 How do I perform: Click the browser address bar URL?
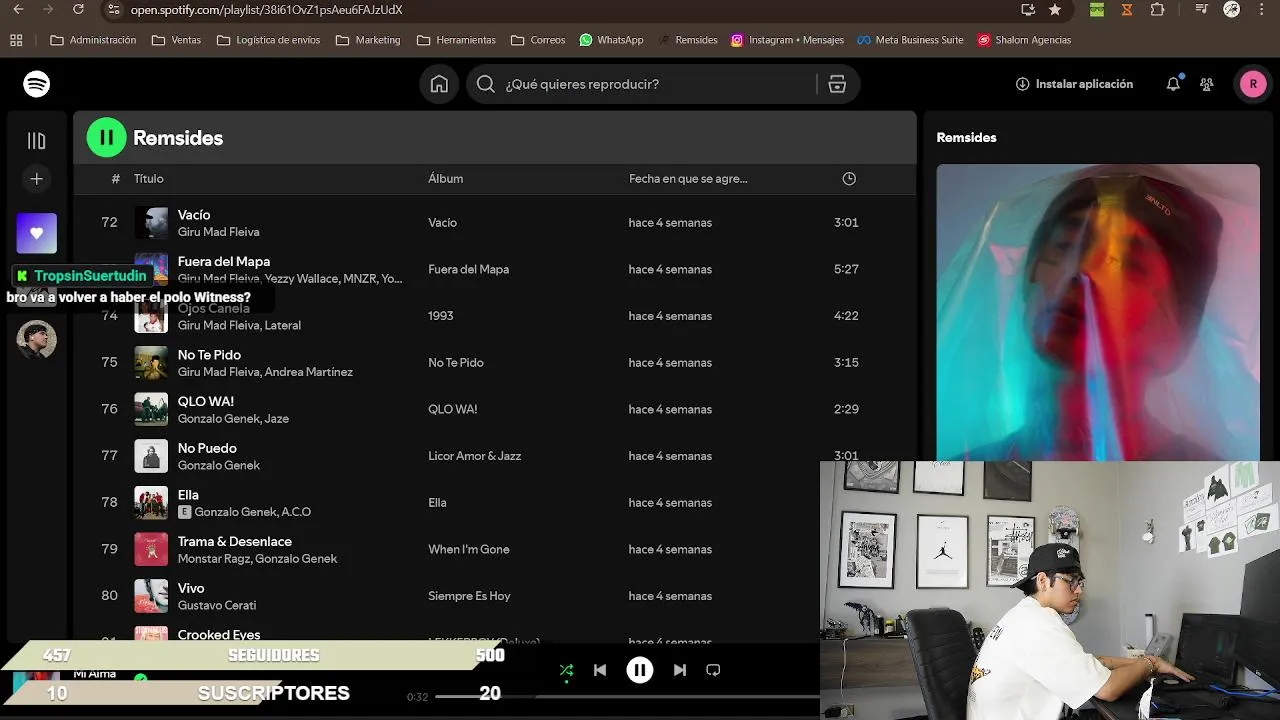tap(266, 10)
